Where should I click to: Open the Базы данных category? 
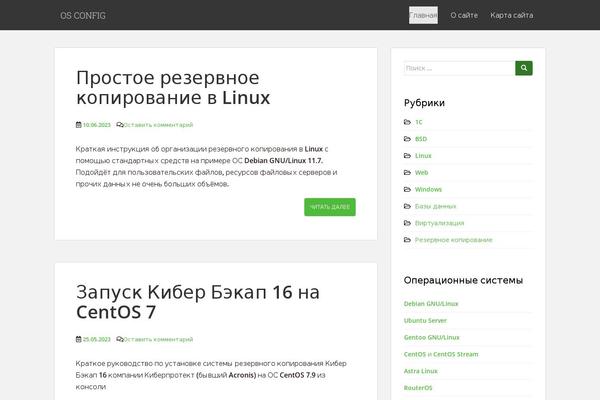tap(435, 206)
